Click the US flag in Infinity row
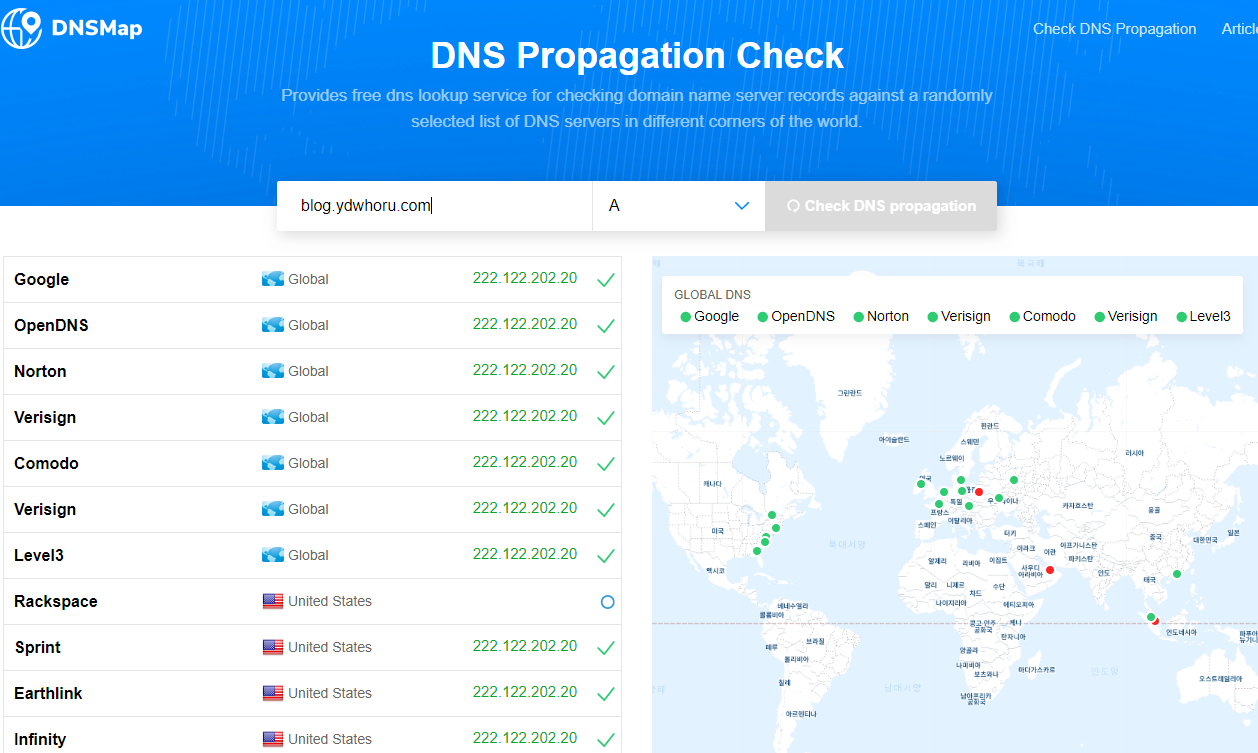The image size is (1258, 753). (273, 739)
